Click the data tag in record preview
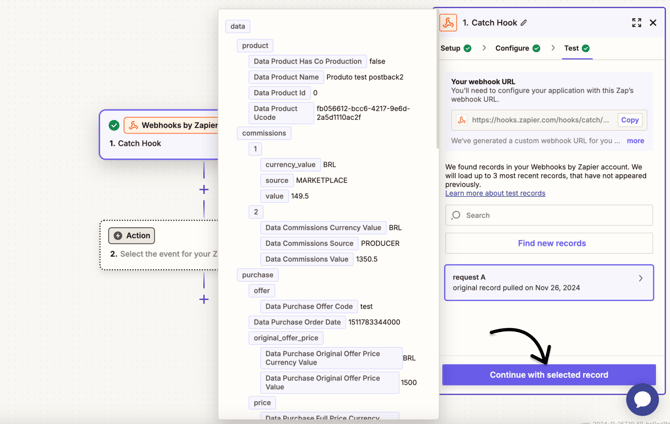 [238, 26]
